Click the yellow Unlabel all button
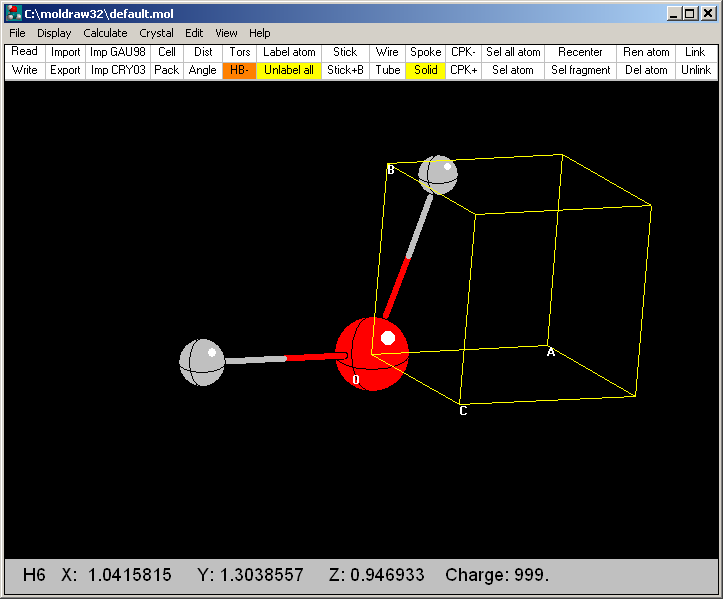This screenshot has height=599, width=723. (289, 70)
